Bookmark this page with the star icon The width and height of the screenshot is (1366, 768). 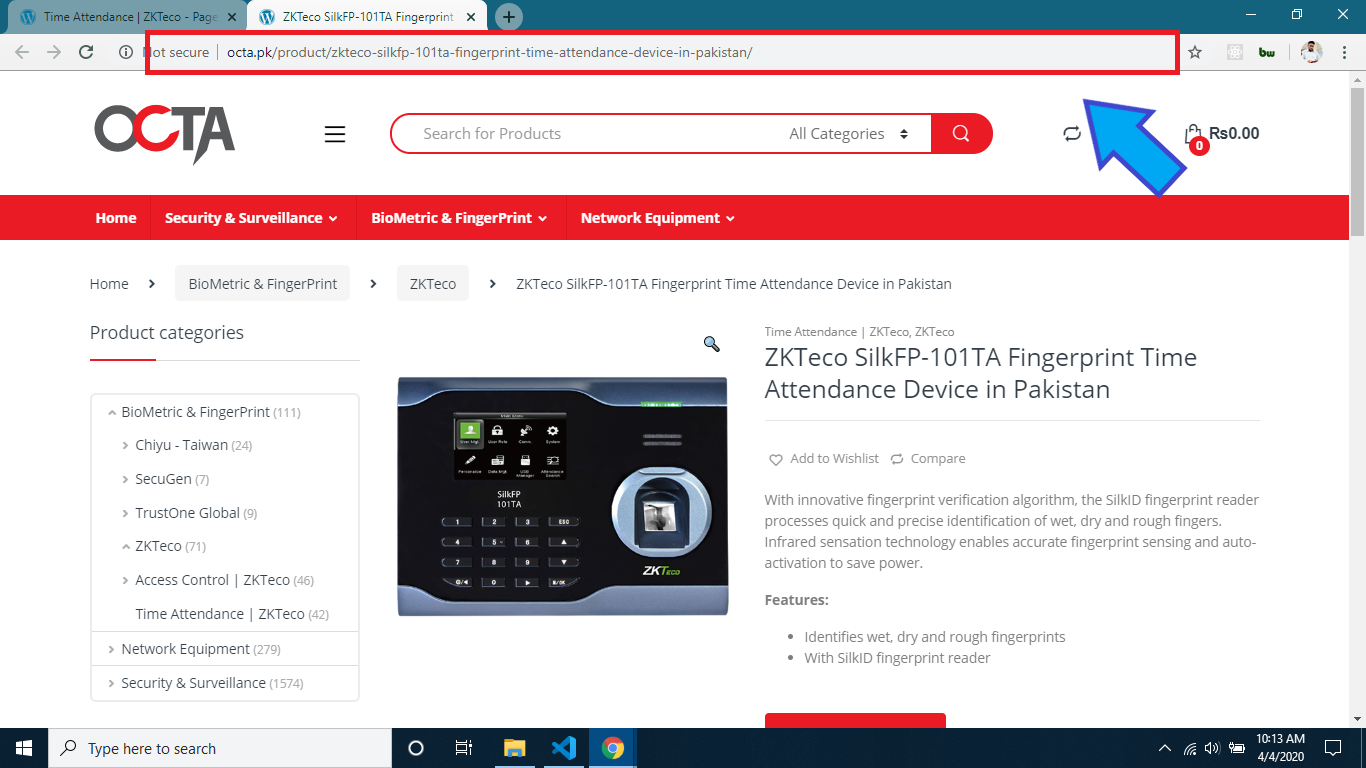coord(1195,52)
